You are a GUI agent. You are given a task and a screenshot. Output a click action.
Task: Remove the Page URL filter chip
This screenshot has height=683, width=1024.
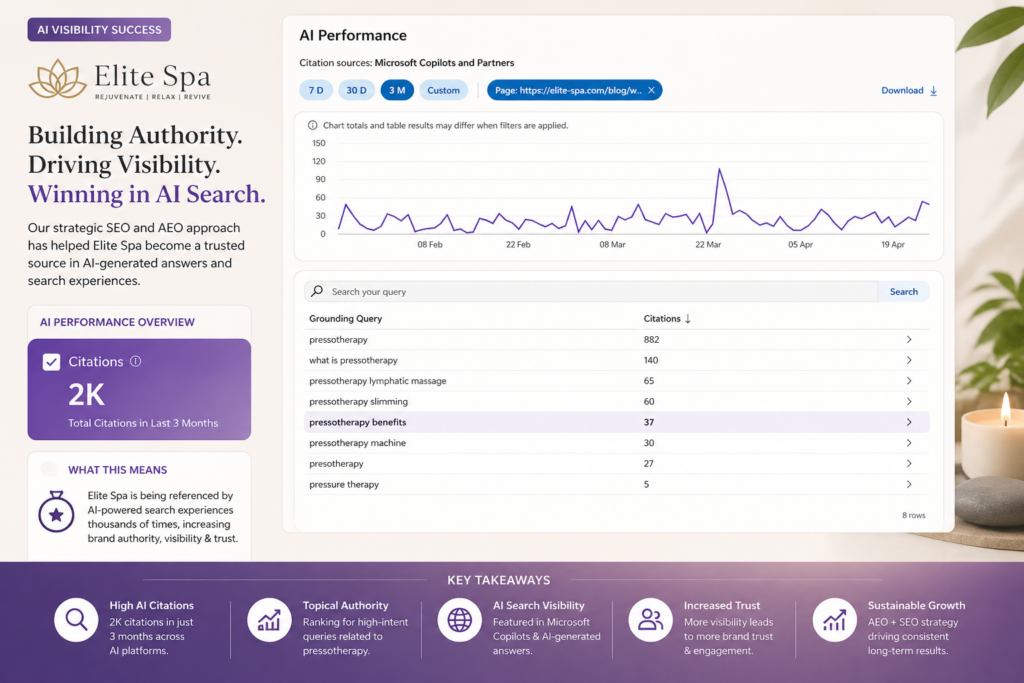[x=651, y=91]
